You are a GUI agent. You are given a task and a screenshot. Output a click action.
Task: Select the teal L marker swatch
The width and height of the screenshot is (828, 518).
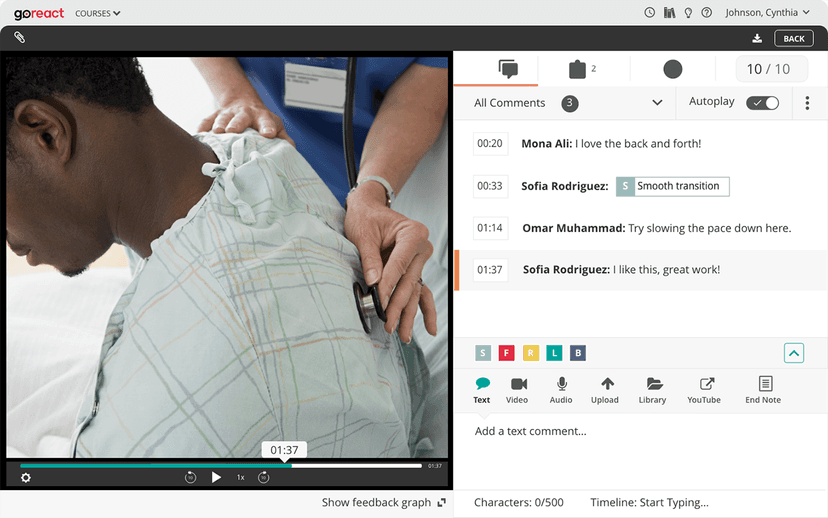pos(554,353)
